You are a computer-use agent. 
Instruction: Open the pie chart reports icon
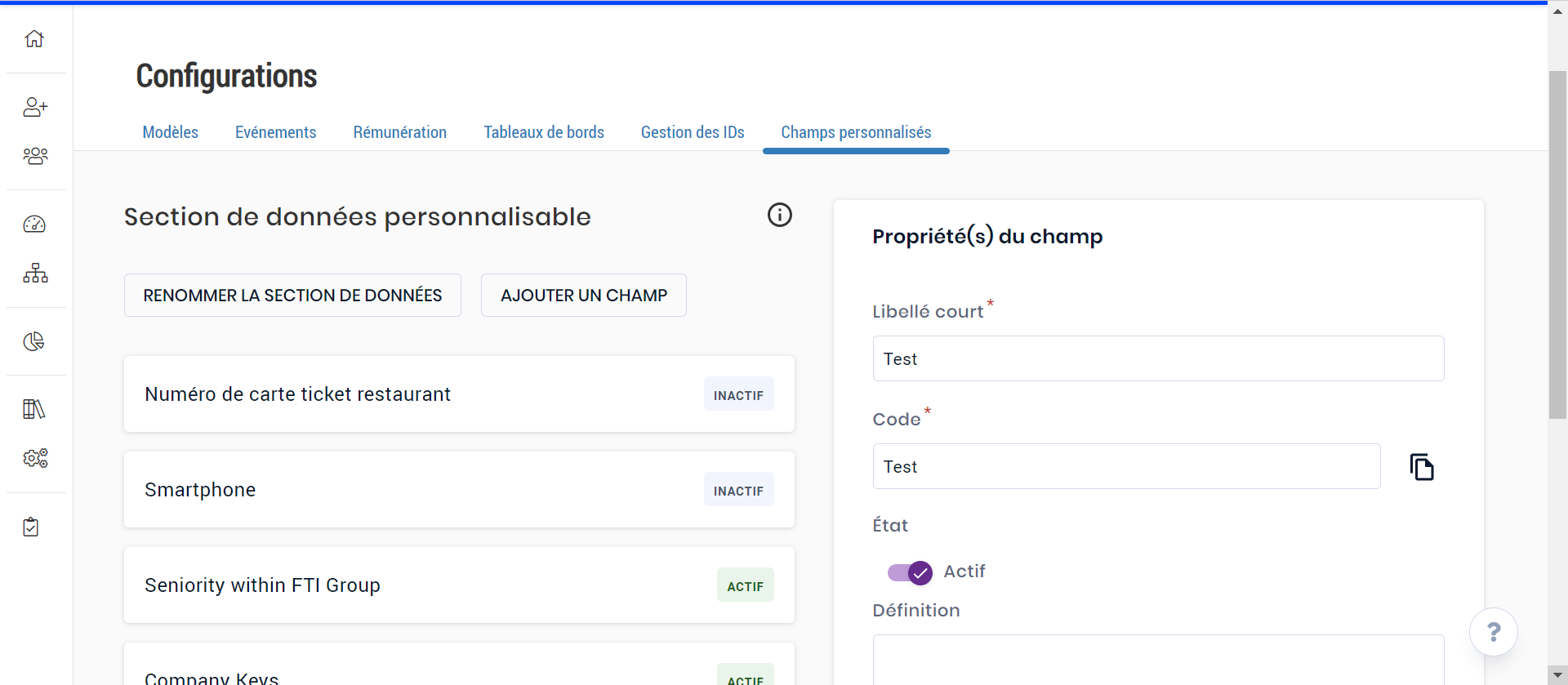(34, 341)
